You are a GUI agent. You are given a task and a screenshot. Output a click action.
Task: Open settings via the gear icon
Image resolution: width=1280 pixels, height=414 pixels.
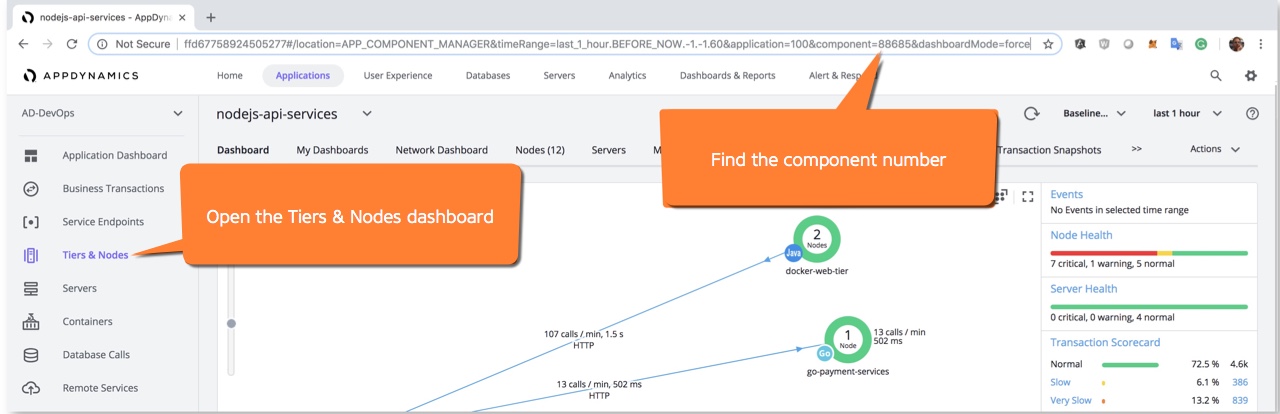click(x=1250, y=75)
